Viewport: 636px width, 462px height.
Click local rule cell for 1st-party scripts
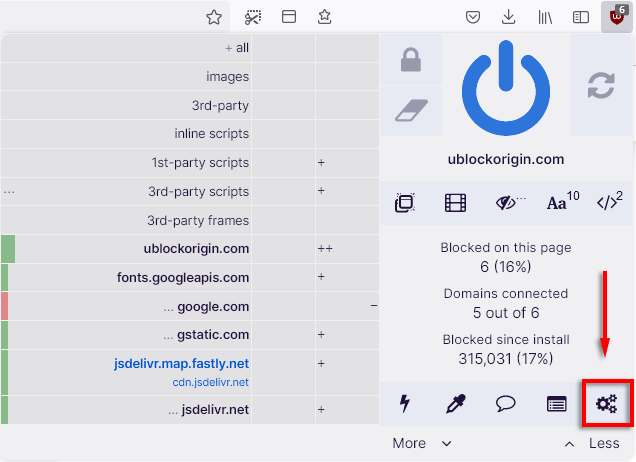347,163
